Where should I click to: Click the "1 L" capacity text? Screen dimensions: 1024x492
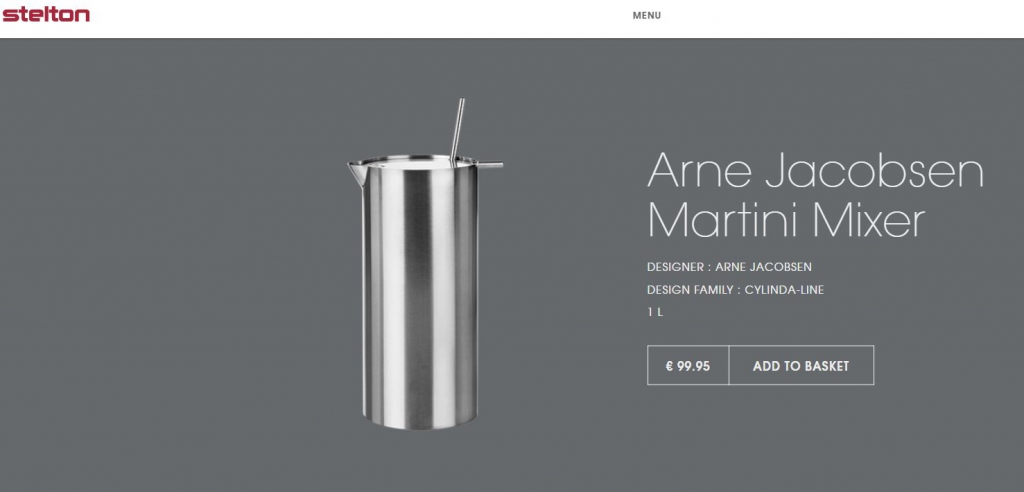[655, 312]
